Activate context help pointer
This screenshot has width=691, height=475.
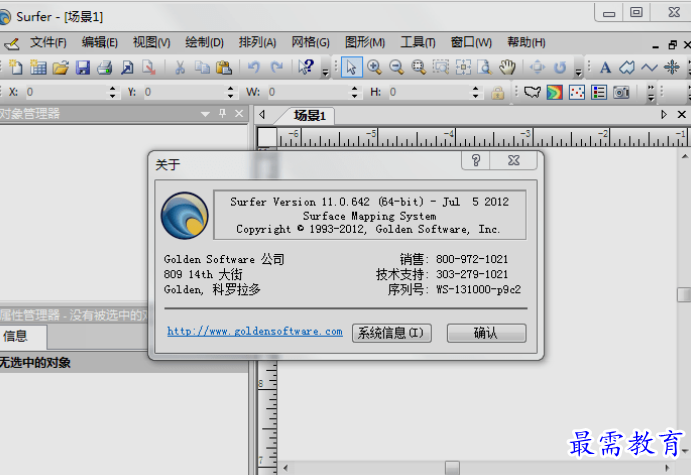pyautogui.click(x=305, y=67)
